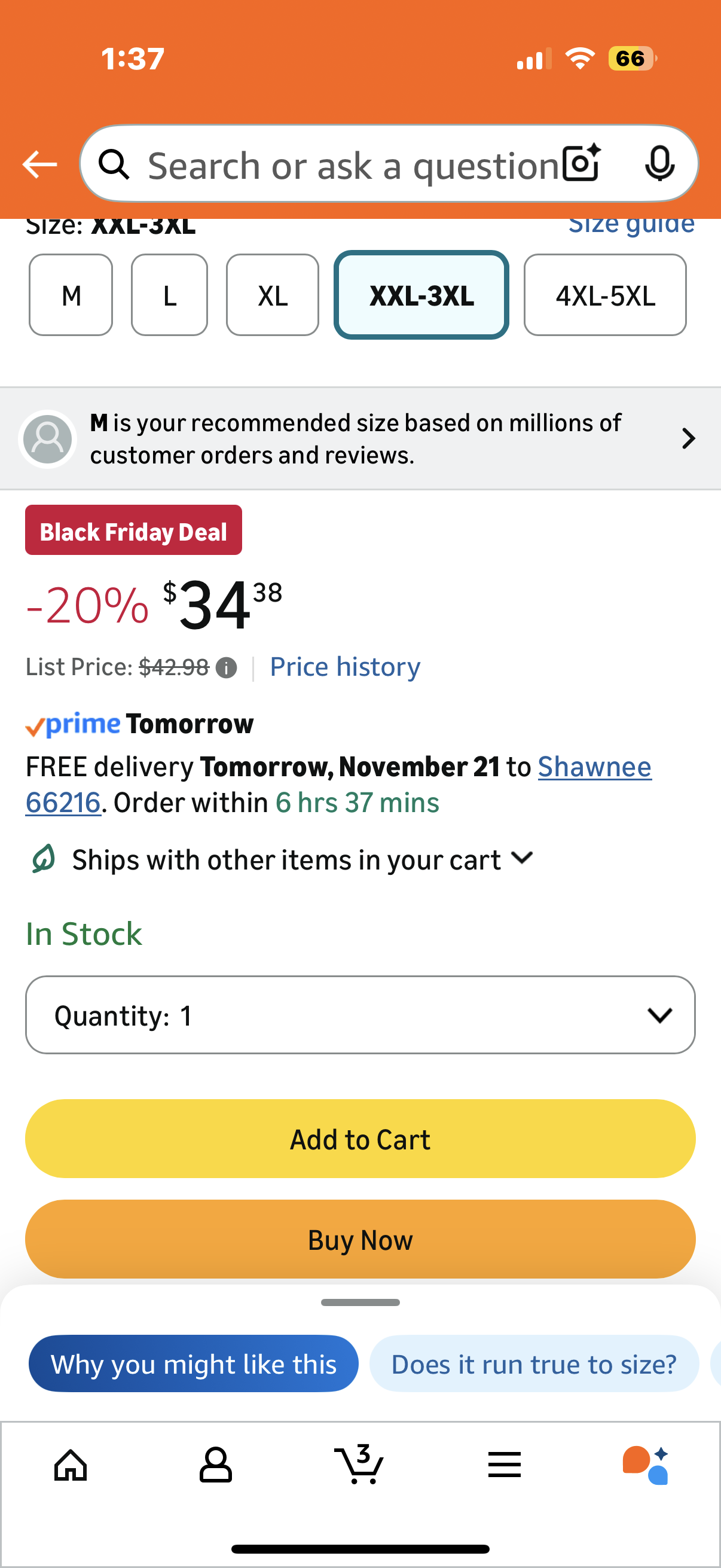Select size M option
The image size is (721, 1568).
pyautogui.click(x=71, y=295)
